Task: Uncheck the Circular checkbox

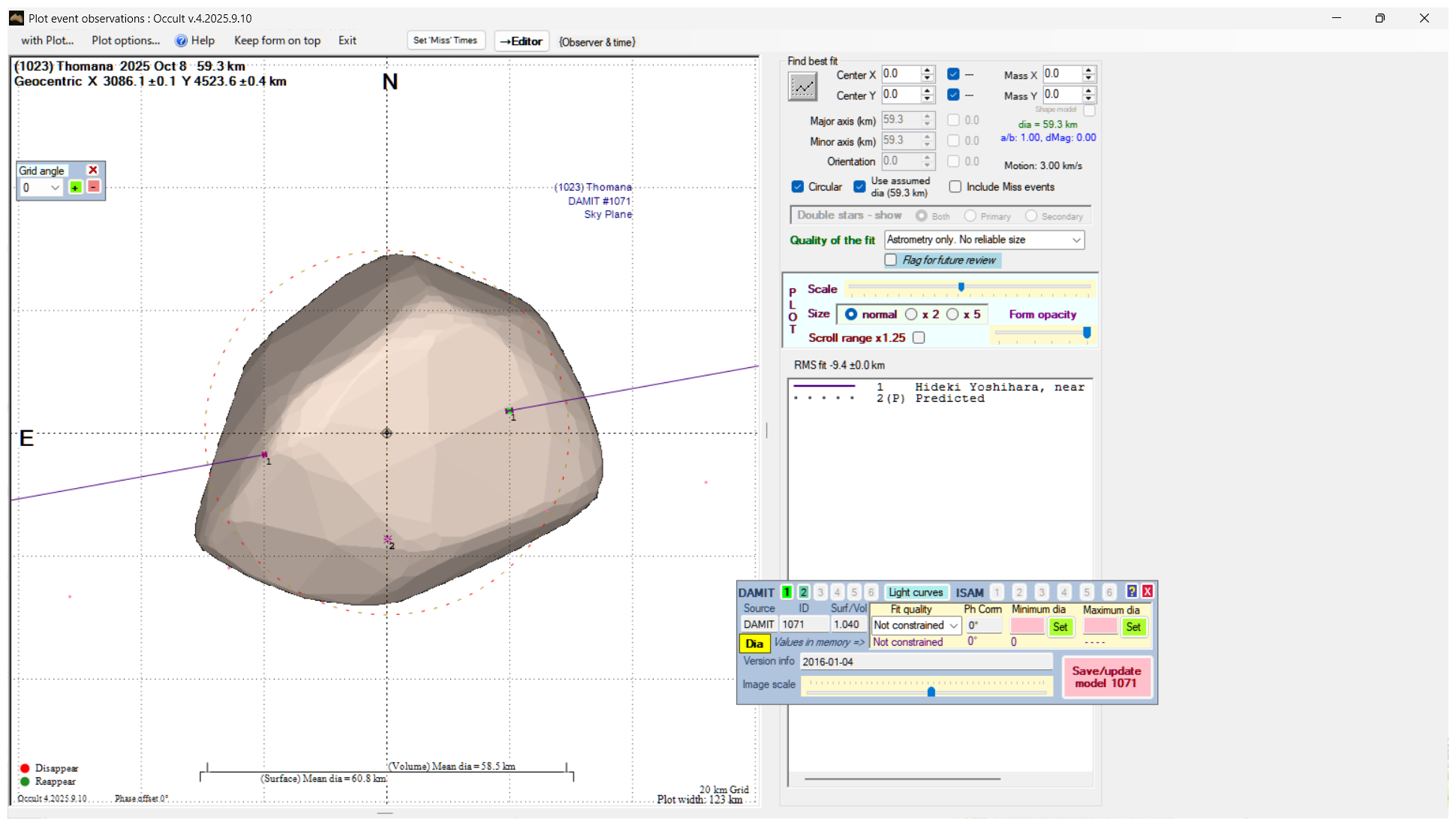Action: [798, 187]
